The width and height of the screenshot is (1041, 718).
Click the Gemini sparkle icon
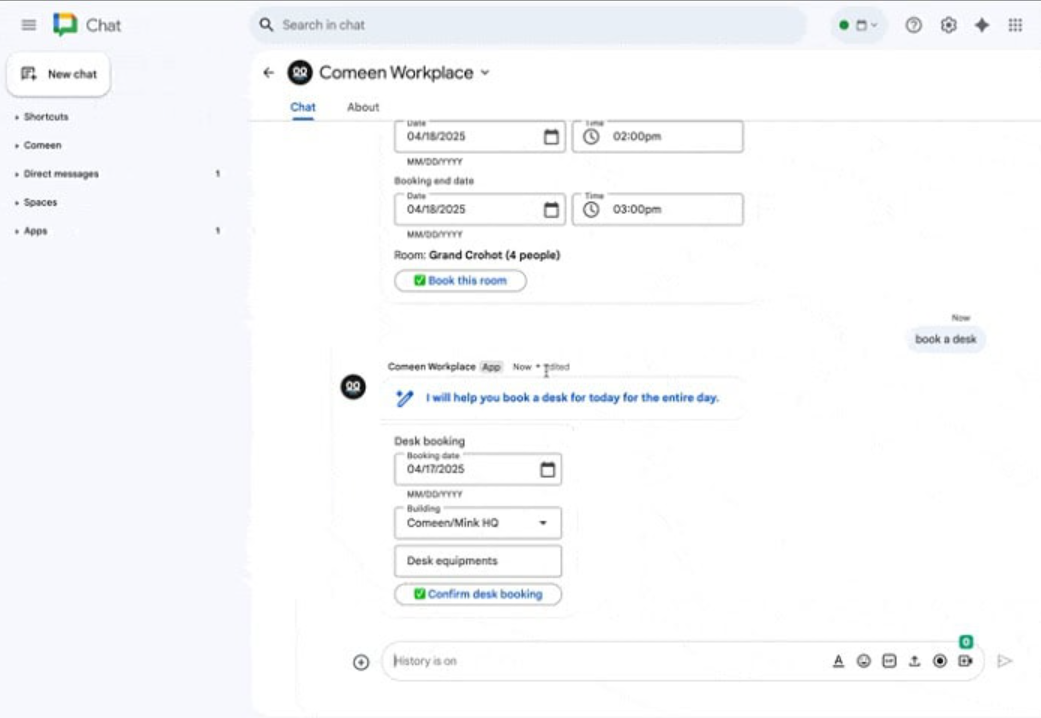[x=982, y=25]
